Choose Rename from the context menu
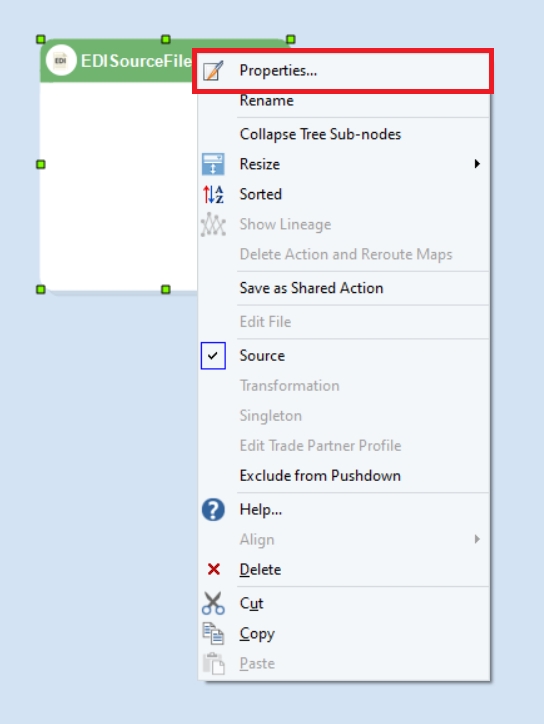This screenshot has height=724, width=544. coord(266,101)
